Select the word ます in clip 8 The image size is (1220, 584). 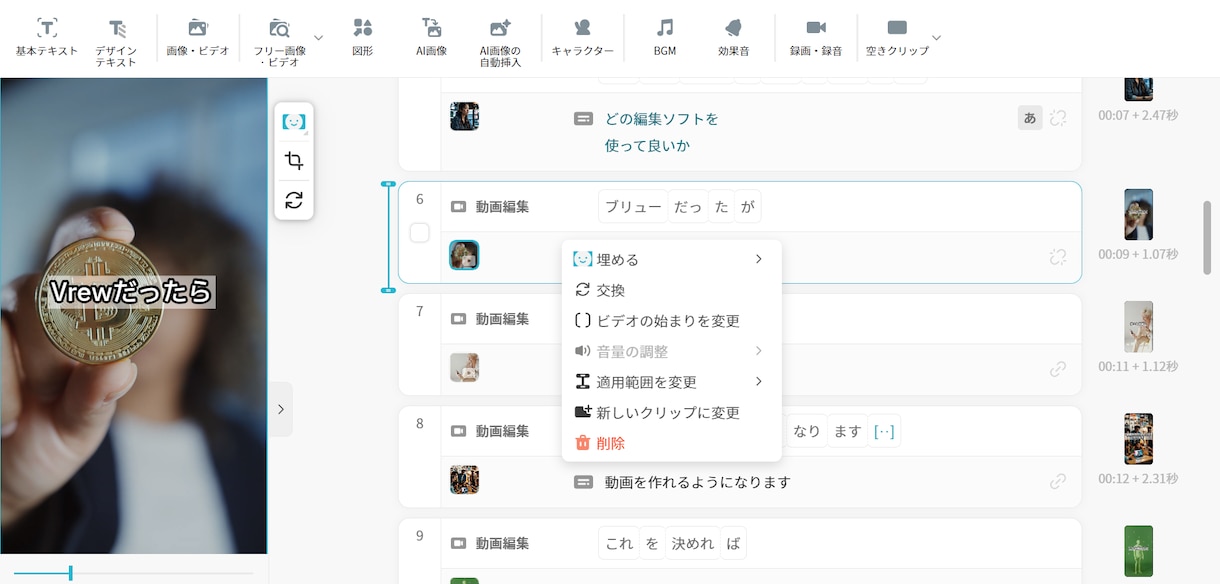coord(847,431)
